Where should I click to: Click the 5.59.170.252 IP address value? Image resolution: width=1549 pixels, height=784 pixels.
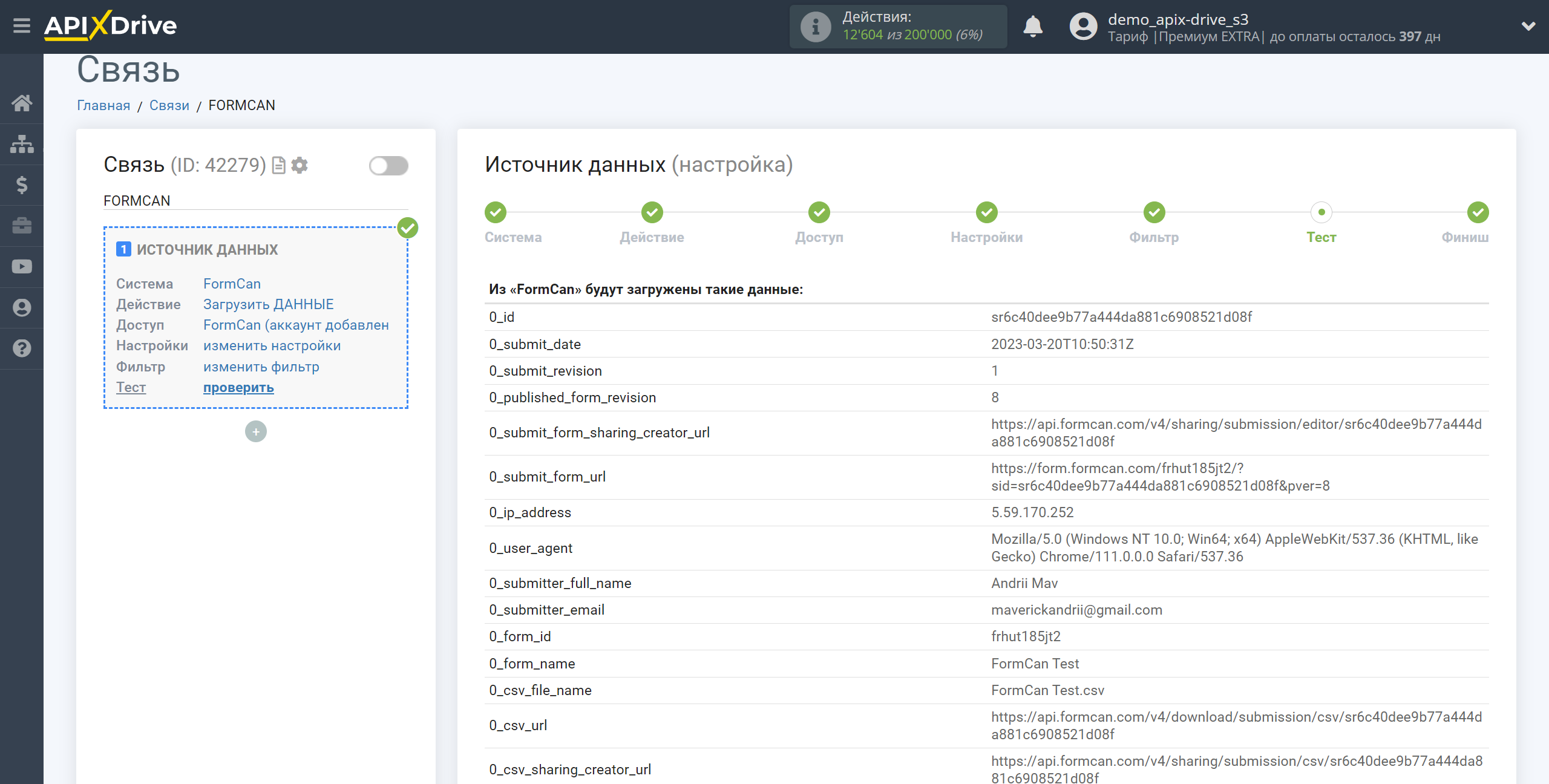click(1032, 512)
